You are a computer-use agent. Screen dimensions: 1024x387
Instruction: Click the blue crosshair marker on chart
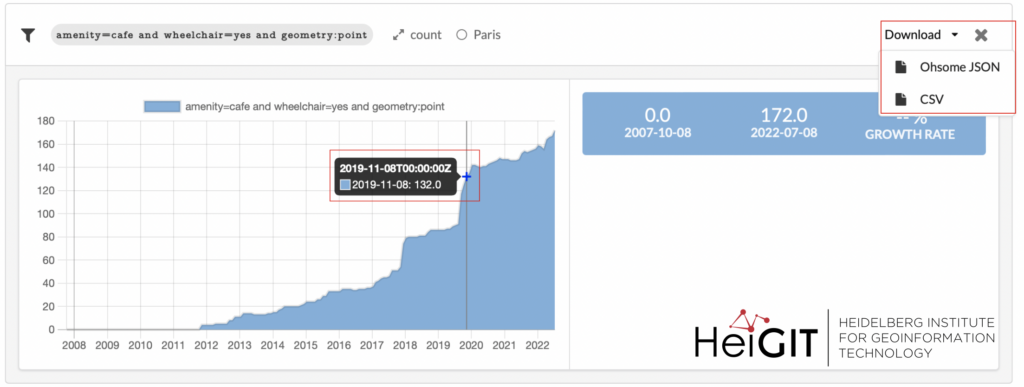466,176
